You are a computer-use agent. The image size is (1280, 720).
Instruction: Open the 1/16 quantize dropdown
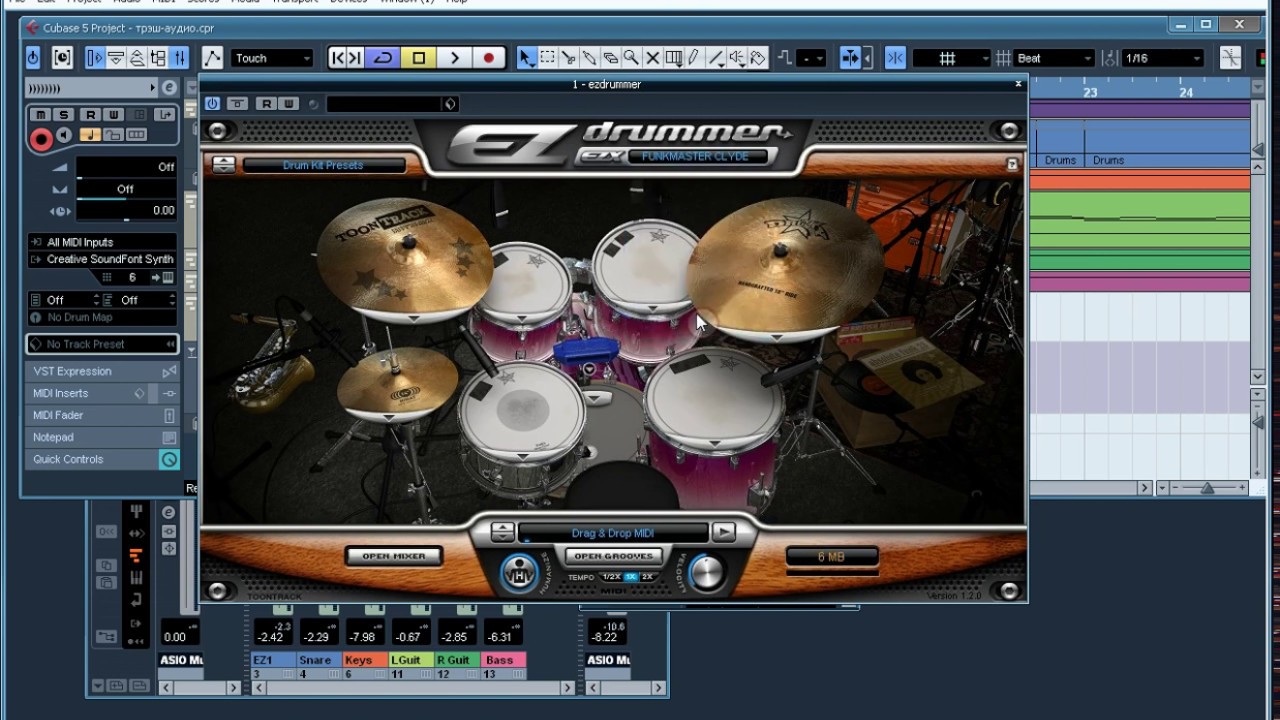coord(1162,58)
